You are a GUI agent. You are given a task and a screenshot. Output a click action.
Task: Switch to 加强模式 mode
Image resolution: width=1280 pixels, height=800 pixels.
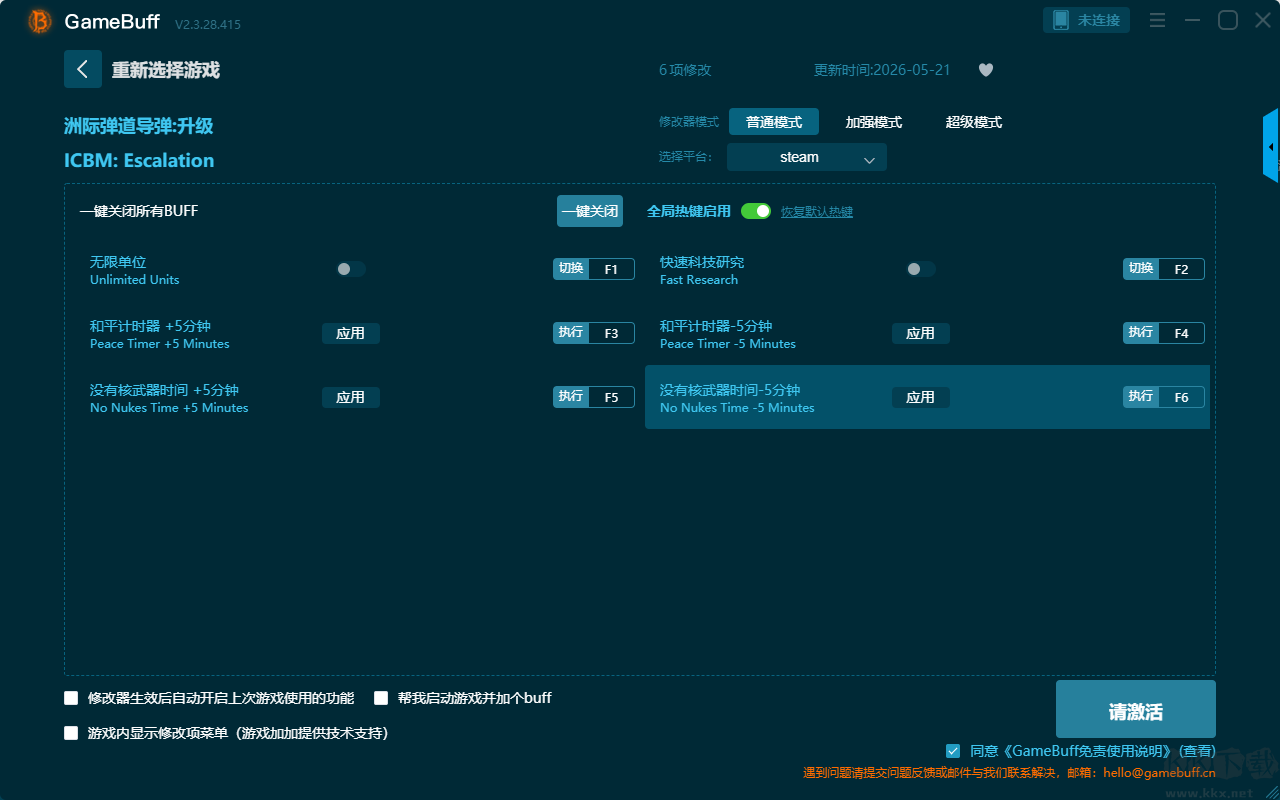[x=874, y=122]
